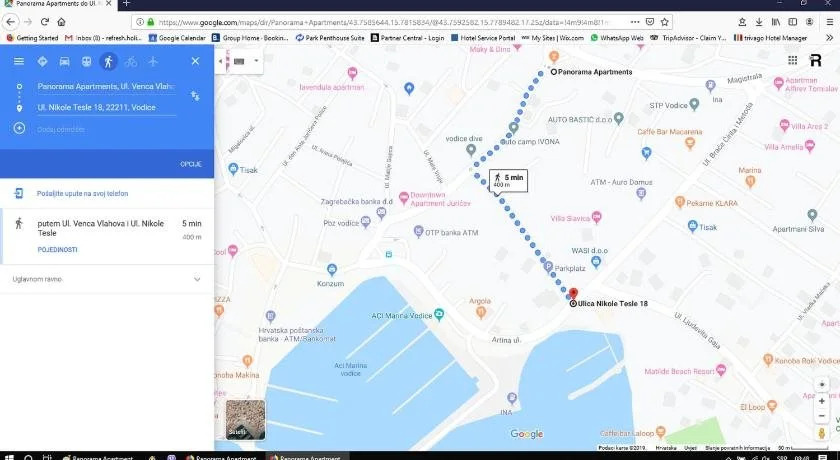Close the directions panel
This screenshot has width=840, height=460.
point(195,61)
